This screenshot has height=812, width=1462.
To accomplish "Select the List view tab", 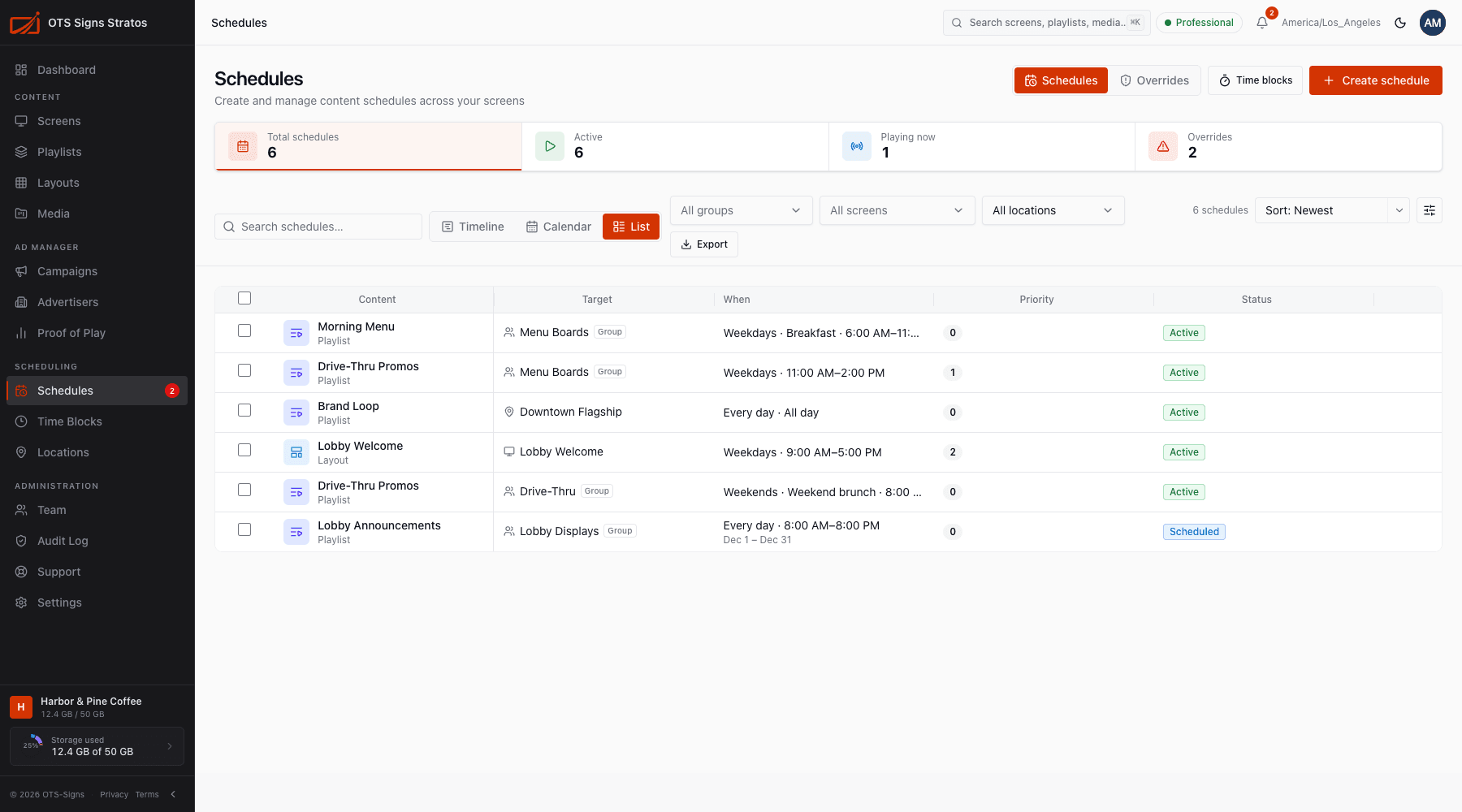I will pyautogui.click(x=631, y=227).
